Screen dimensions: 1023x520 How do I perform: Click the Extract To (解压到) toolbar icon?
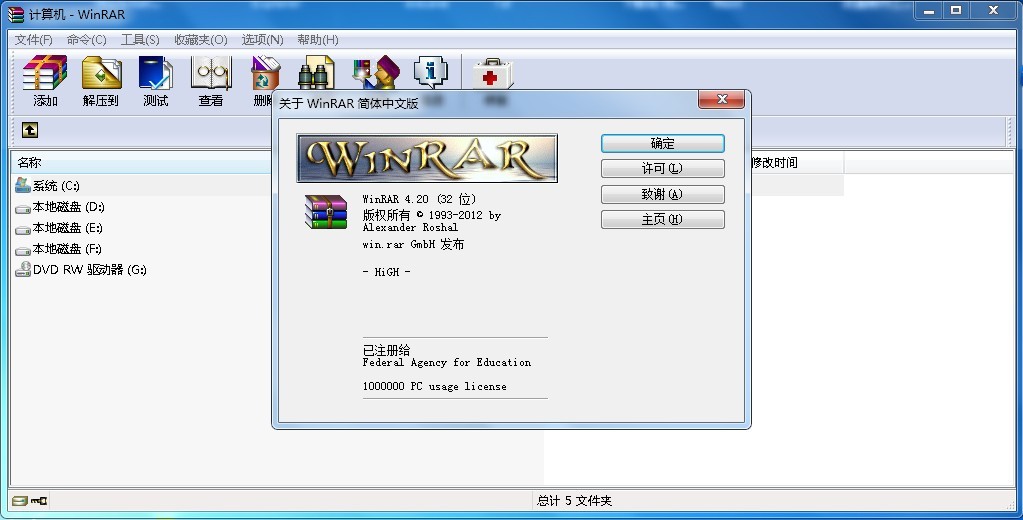click(x=100, y=74)
